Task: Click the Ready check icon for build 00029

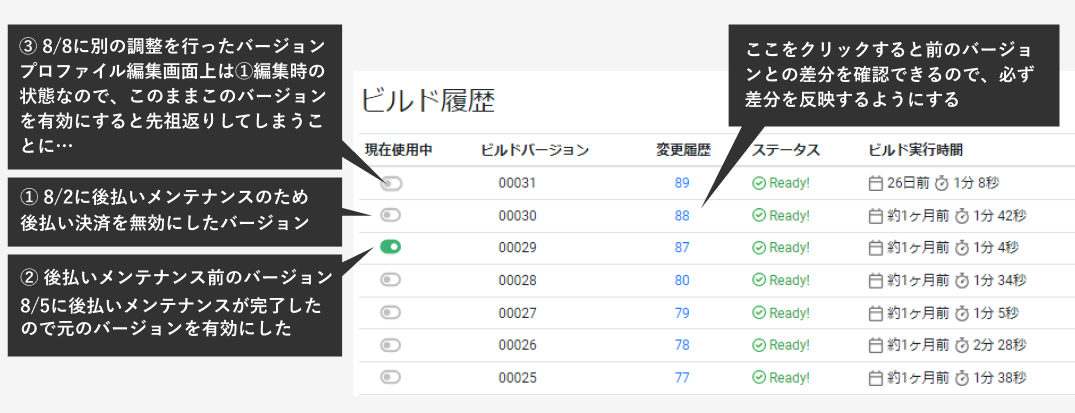Action: 759,248
